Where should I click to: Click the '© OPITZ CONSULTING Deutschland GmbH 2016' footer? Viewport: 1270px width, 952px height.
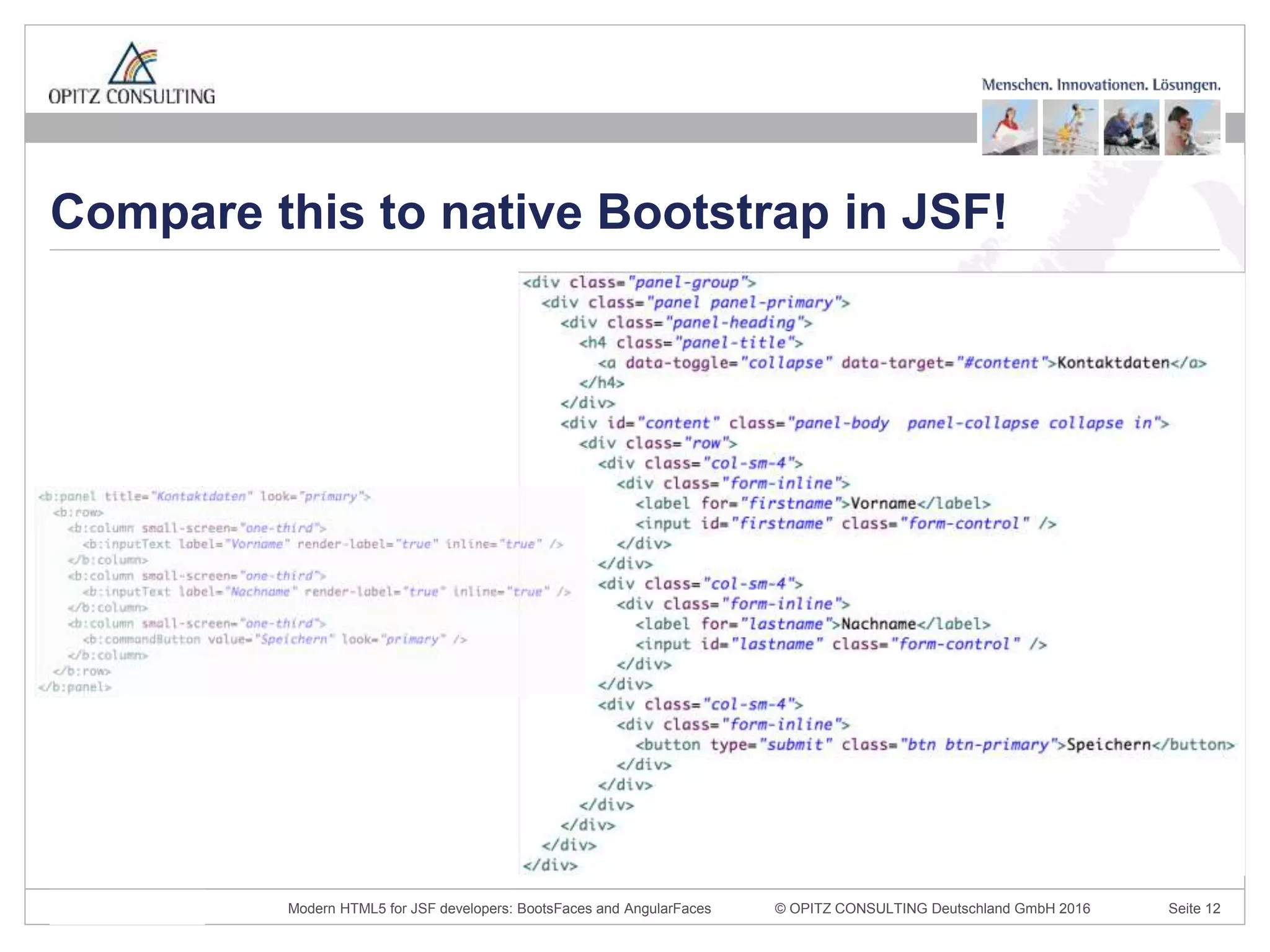pos(932,909)
